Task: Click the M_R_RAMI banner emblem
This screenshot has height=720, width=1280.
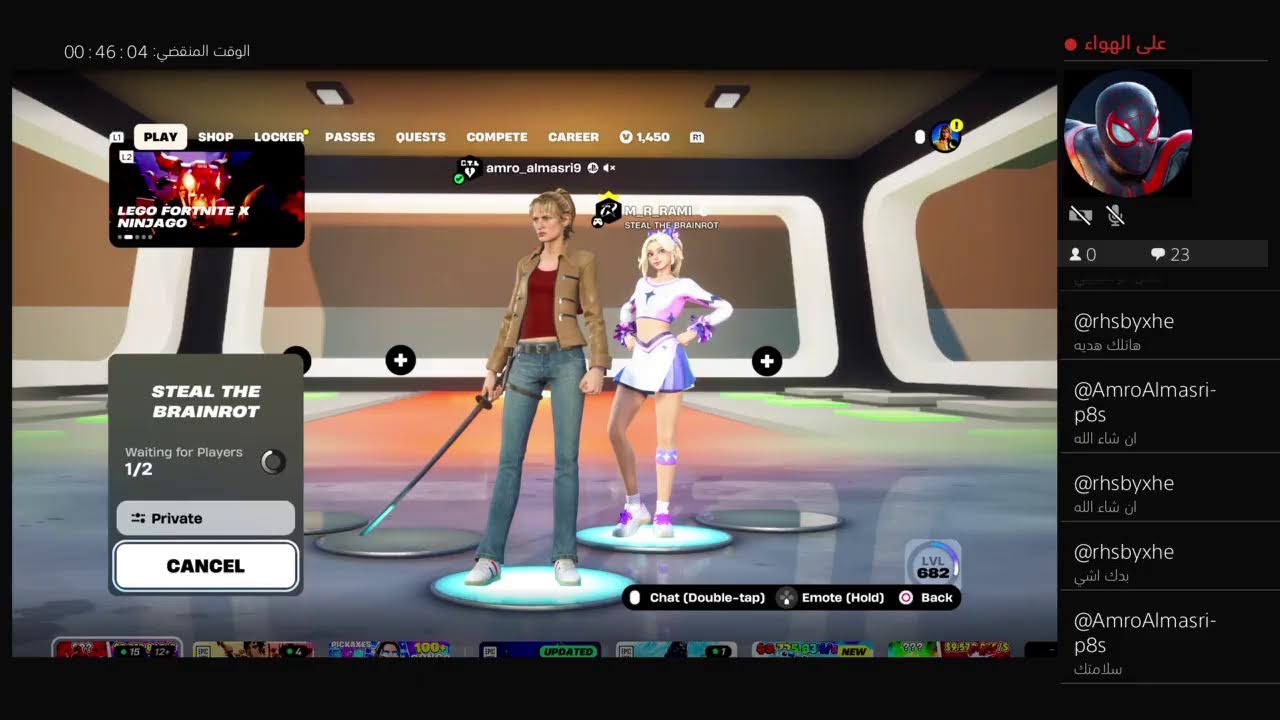Action: [607, 211]
